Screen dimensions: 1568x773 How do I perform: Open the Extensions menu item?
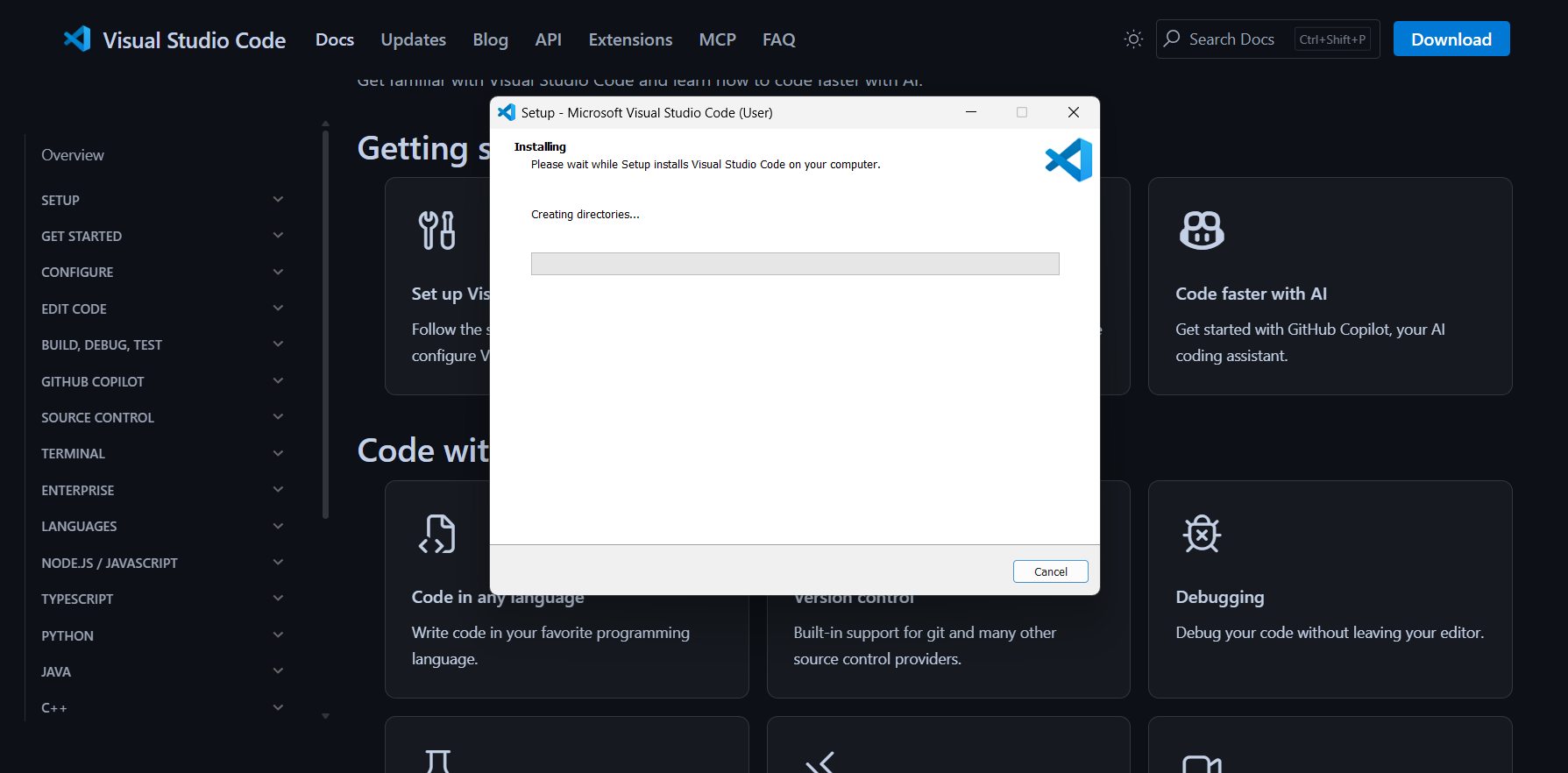pos(630,39)
